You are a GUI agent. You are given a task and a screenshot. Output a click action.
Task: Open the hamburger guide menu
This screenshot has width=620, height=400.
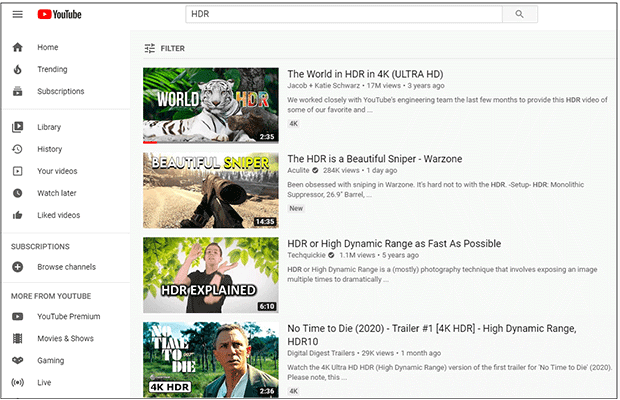tap(17, 15)
